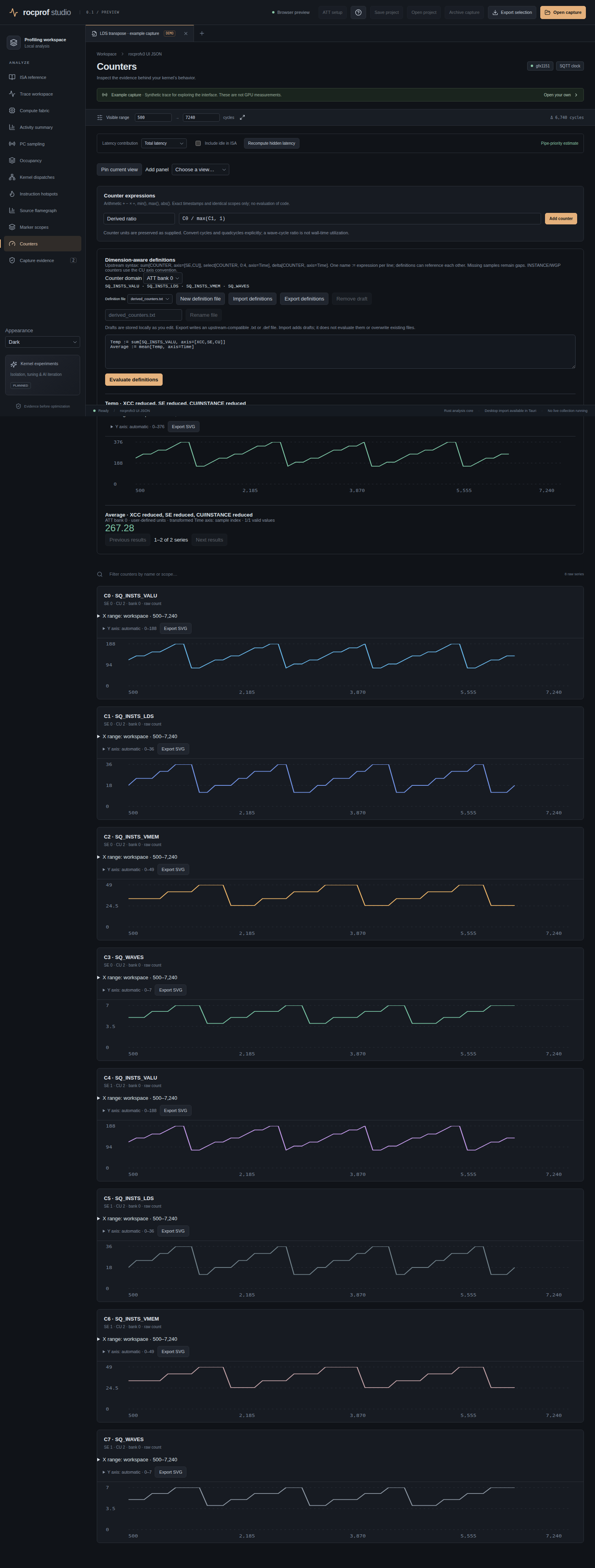Open the Activity summary page
The image size is (595, 1568).
(42, 127)
